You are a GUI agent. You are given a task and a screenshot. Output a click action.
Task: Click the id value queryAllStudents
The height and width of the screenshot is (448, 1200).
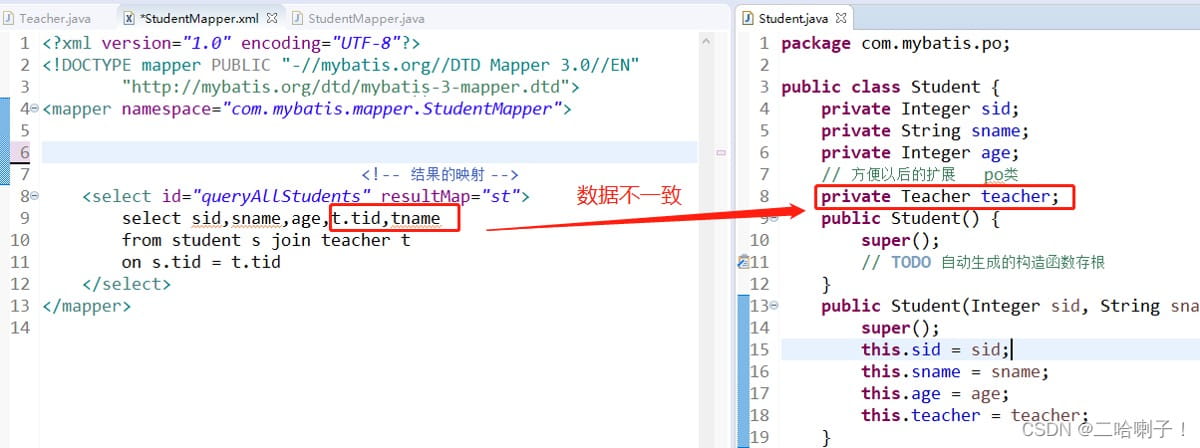[282, 197]
